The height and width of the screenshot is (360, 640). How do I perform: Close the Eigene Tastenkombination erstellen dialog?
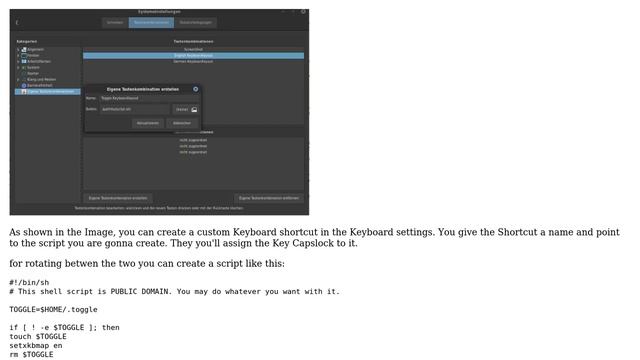click(x=196, y=89)
